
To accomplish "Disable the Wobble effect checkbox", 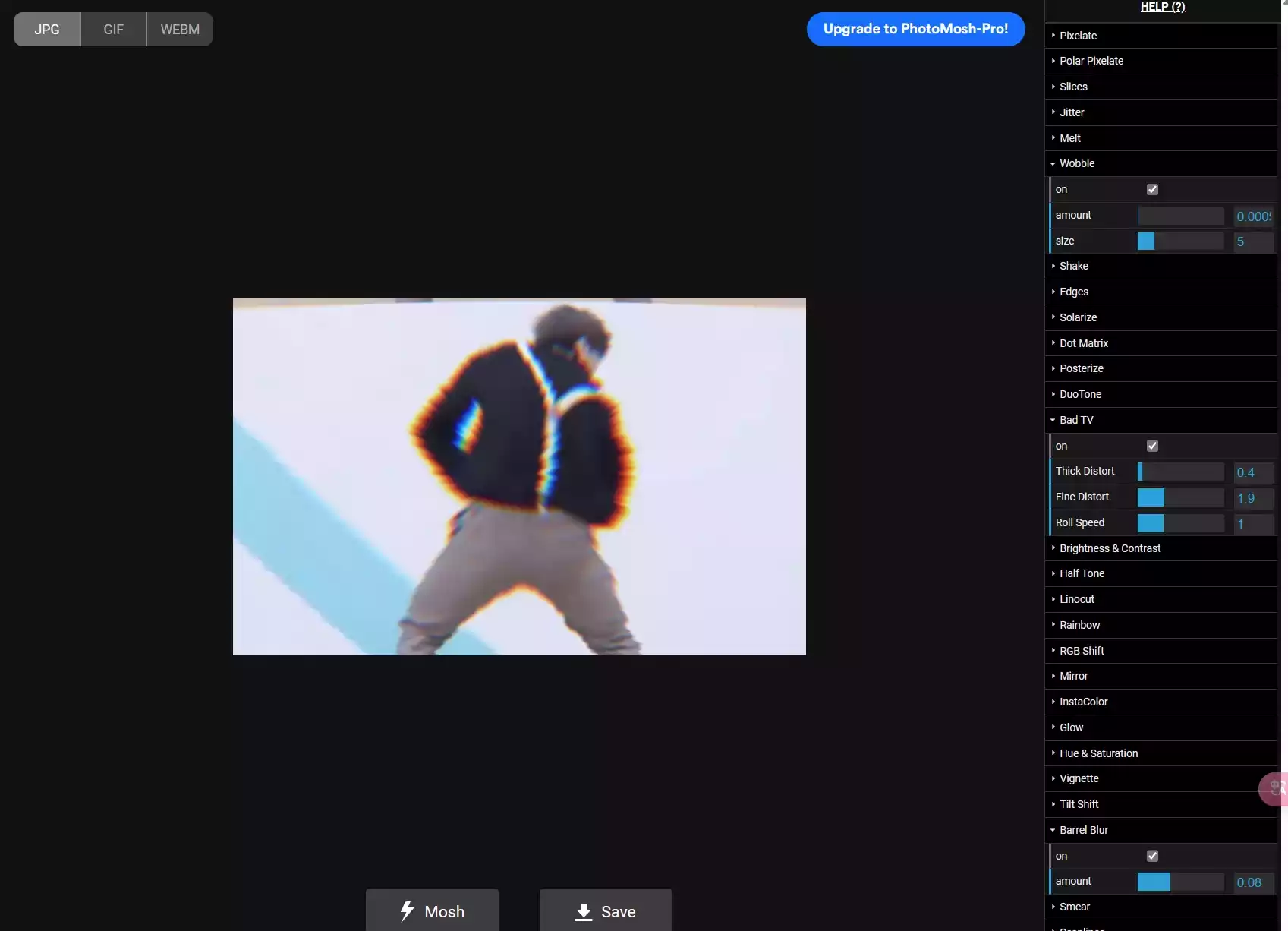I will coord(1152,190).
